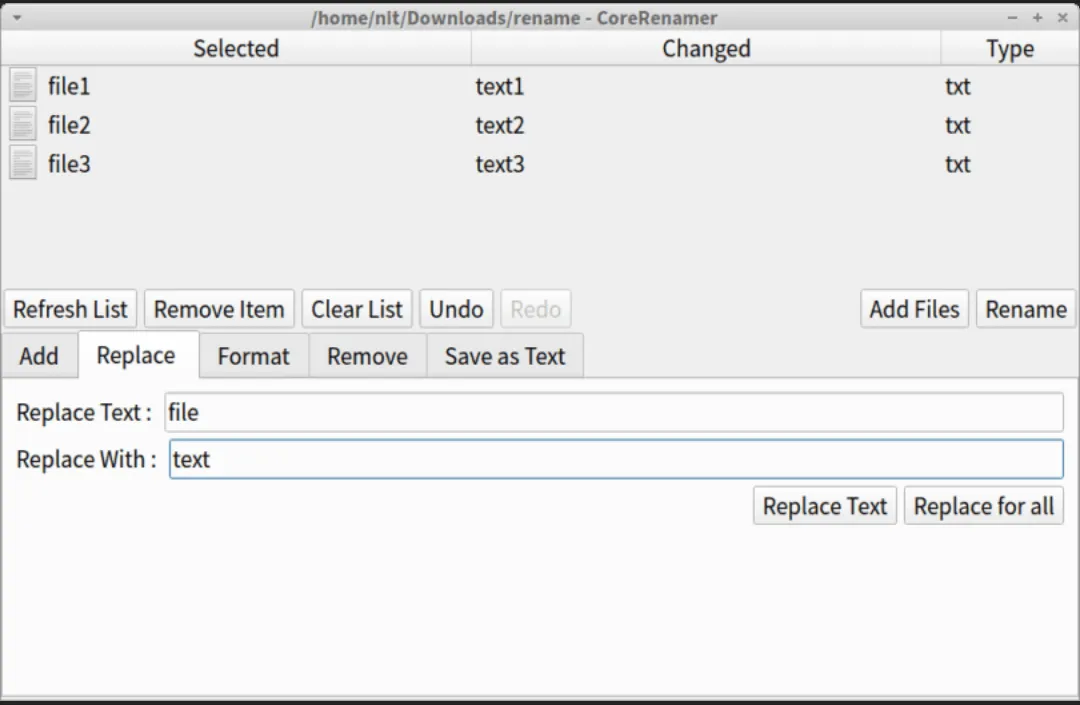Open the Save as Text tab
This screenshot has width=1080, height=705.
click(504, 355)
